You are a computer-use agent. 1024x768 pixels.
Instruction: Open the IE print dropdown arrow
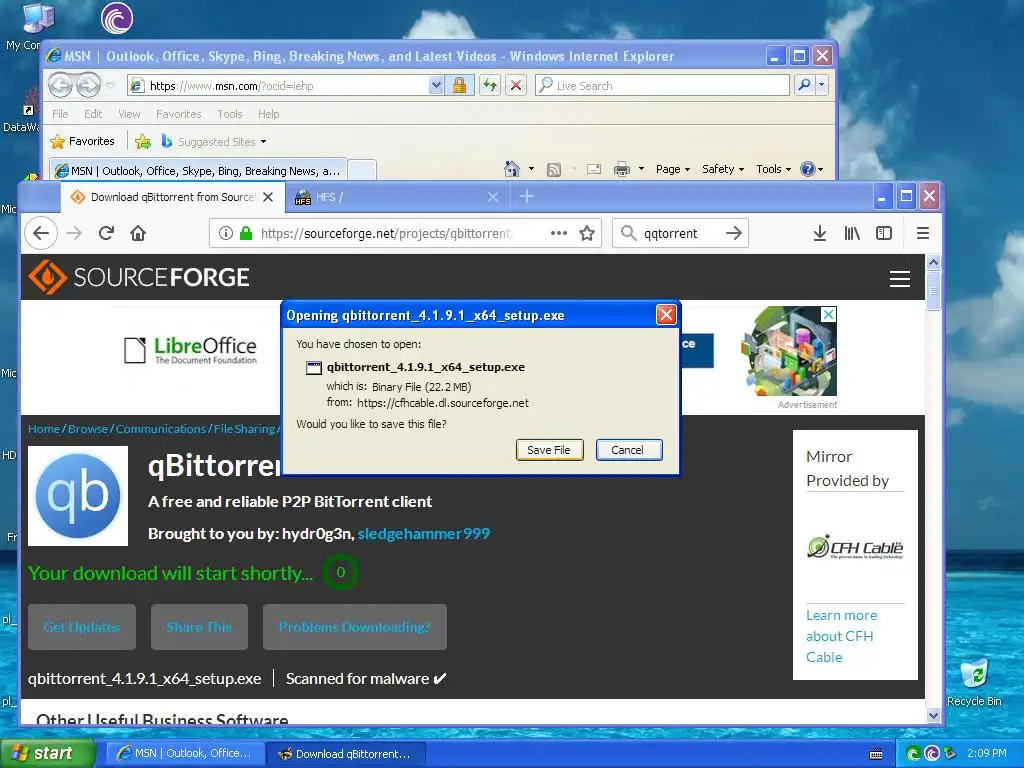(x=641, y=169)
